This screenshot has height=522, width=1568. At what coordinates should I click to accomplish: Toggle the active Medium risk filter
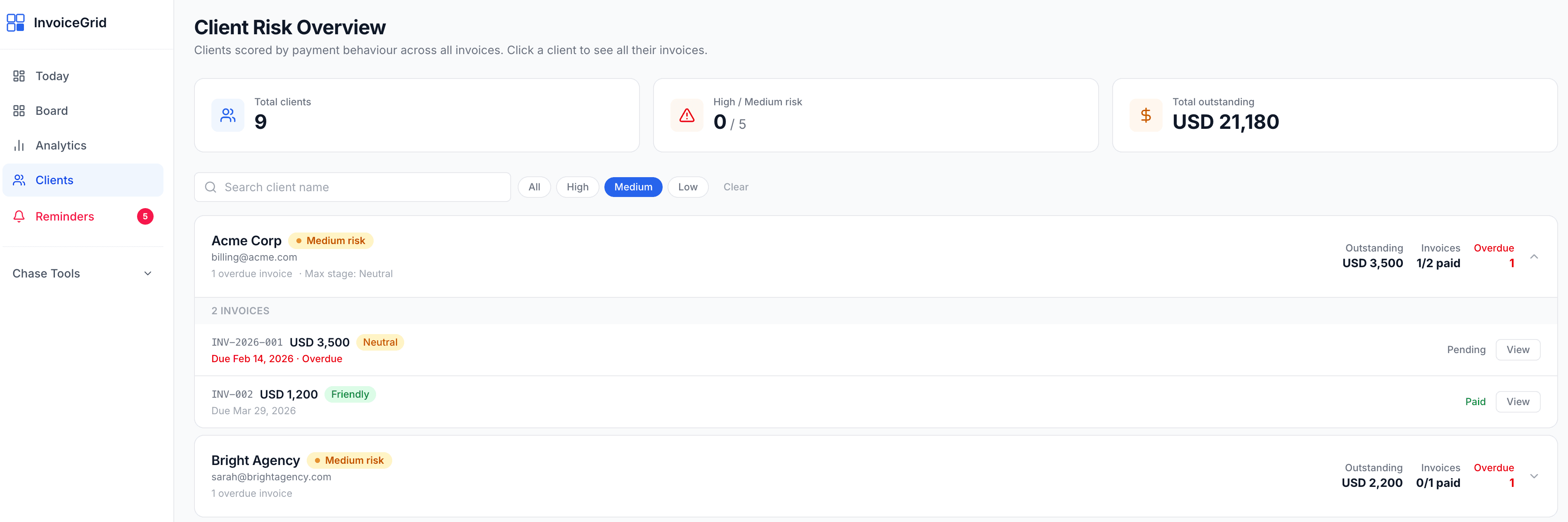[x=632, y=187]
